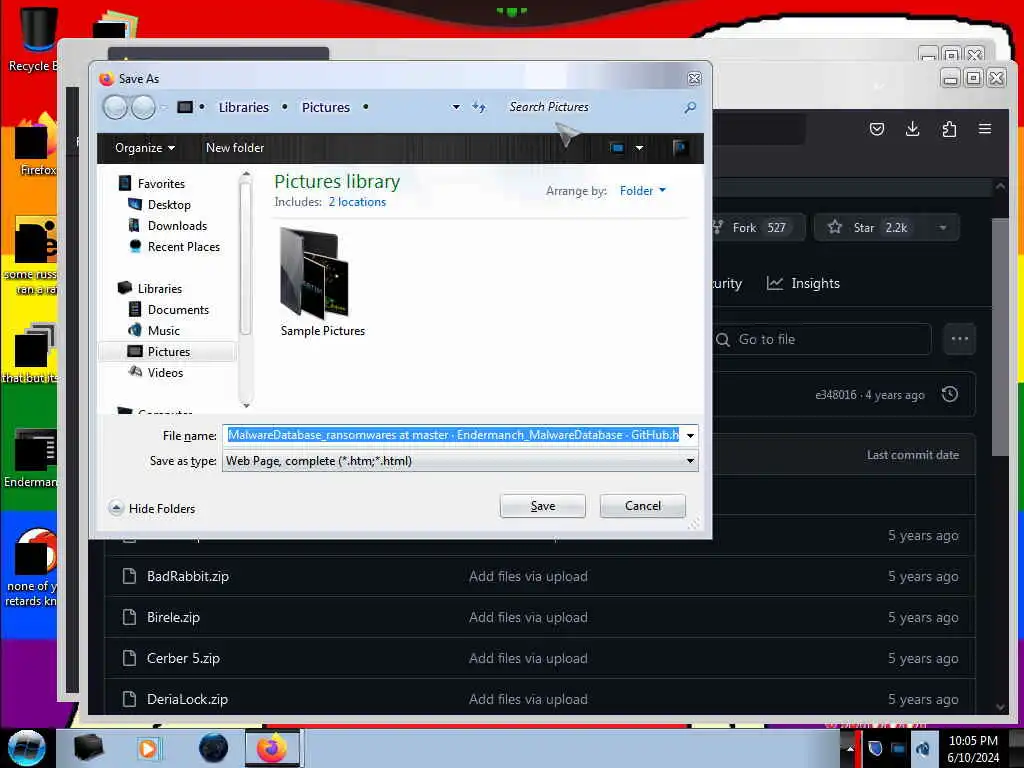Click the Firefox taskbar icon

[272, 748]
